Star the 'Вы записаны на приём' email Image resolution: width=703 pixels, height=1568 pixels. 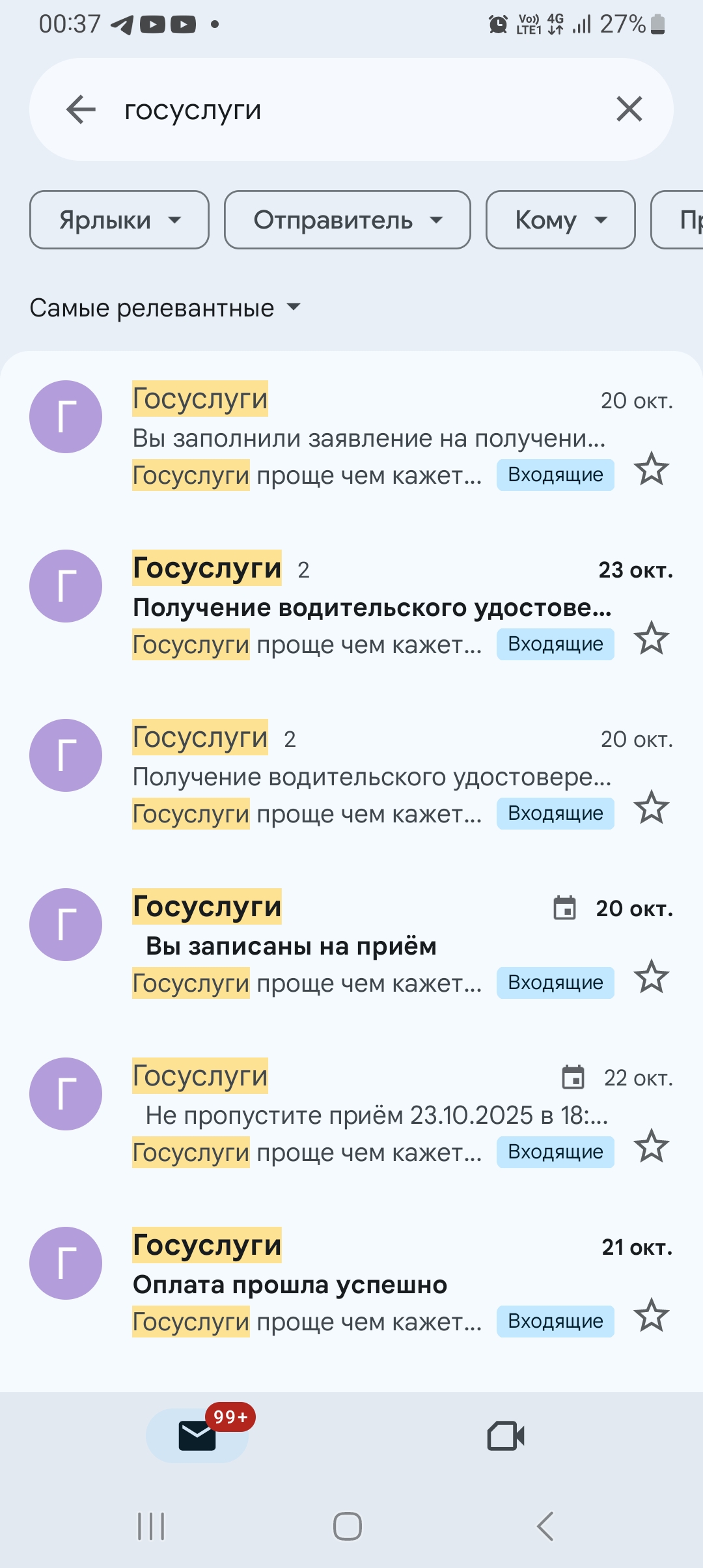click(651, 977)
